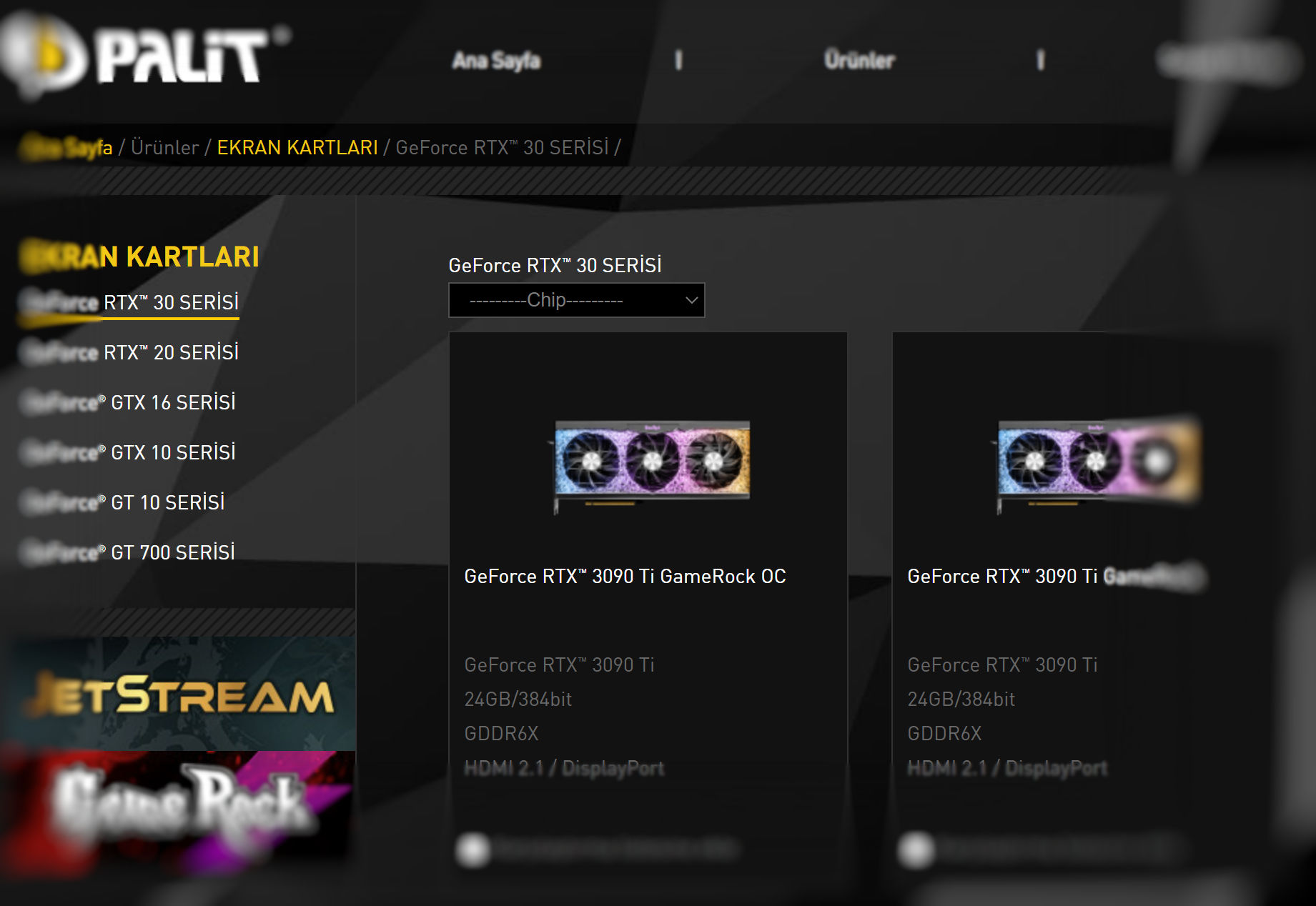
Task: Select GT 700 SERİSİ in sidebar
Action: point(127,553)
